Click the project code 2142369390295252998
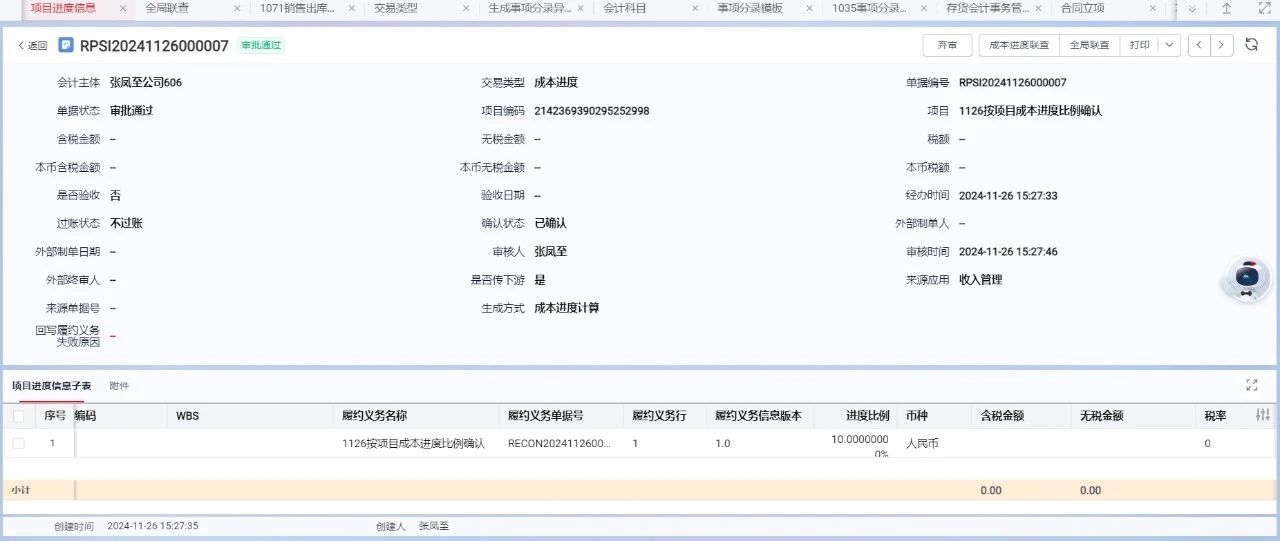The width and height of the screenshot is (1280, 541). pos(592,111)
